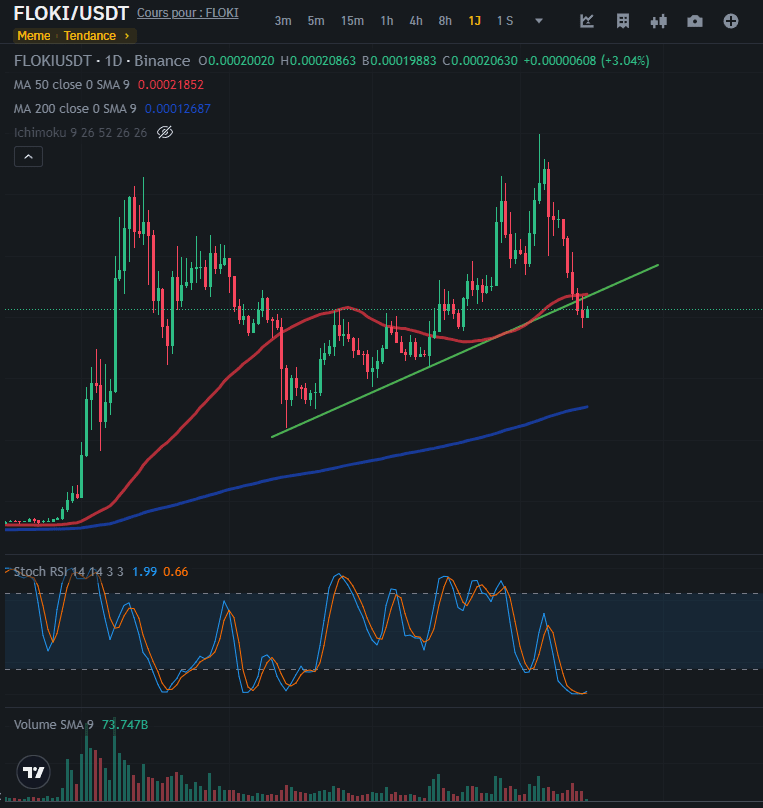Click the add plus circle icon
Screen dimensions: 763x808
[x=731, y=21]
